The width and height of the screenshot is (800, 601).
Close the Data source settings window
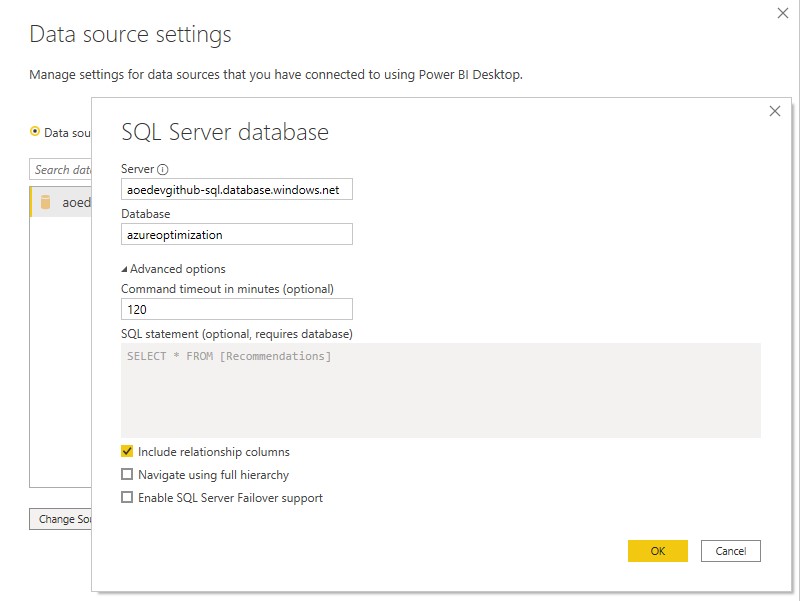click(783, 13)
